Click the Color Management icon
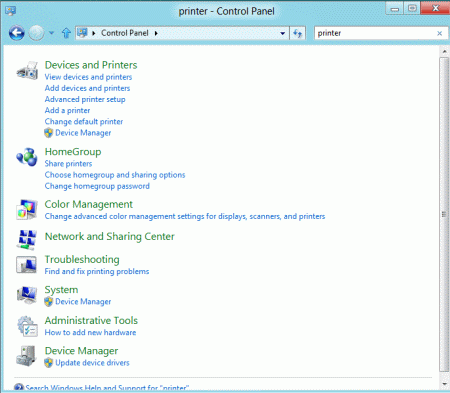Screen dimensions: 450x393 coord(27,209)
